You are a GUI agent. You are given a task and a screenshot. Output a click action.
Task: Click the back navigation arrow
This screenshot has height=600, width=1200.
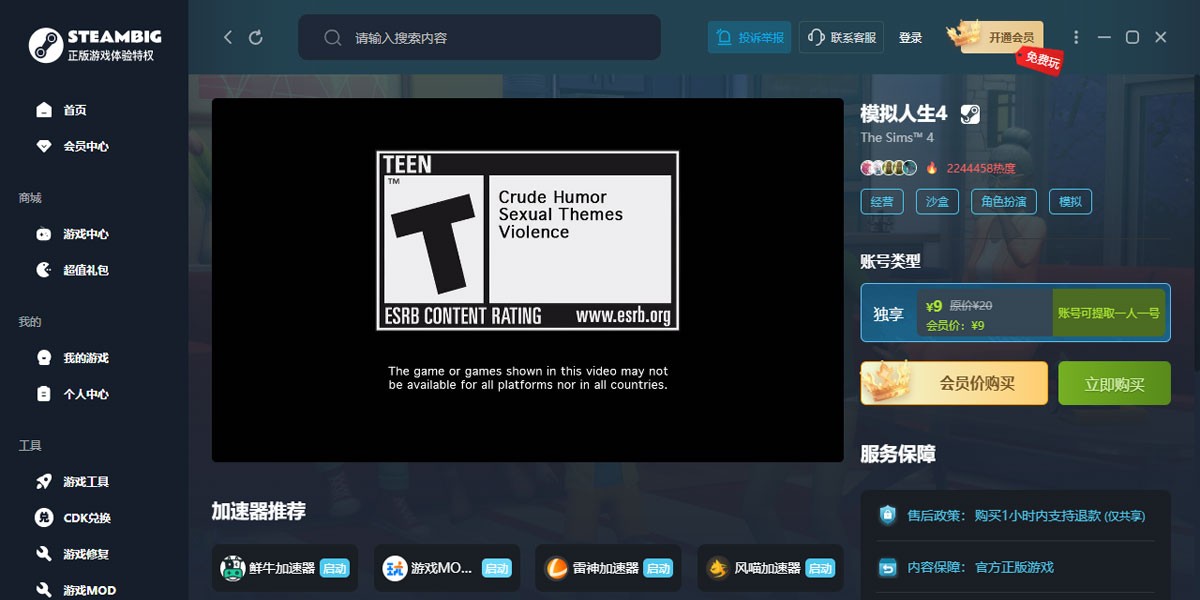(x=228, y=36)
